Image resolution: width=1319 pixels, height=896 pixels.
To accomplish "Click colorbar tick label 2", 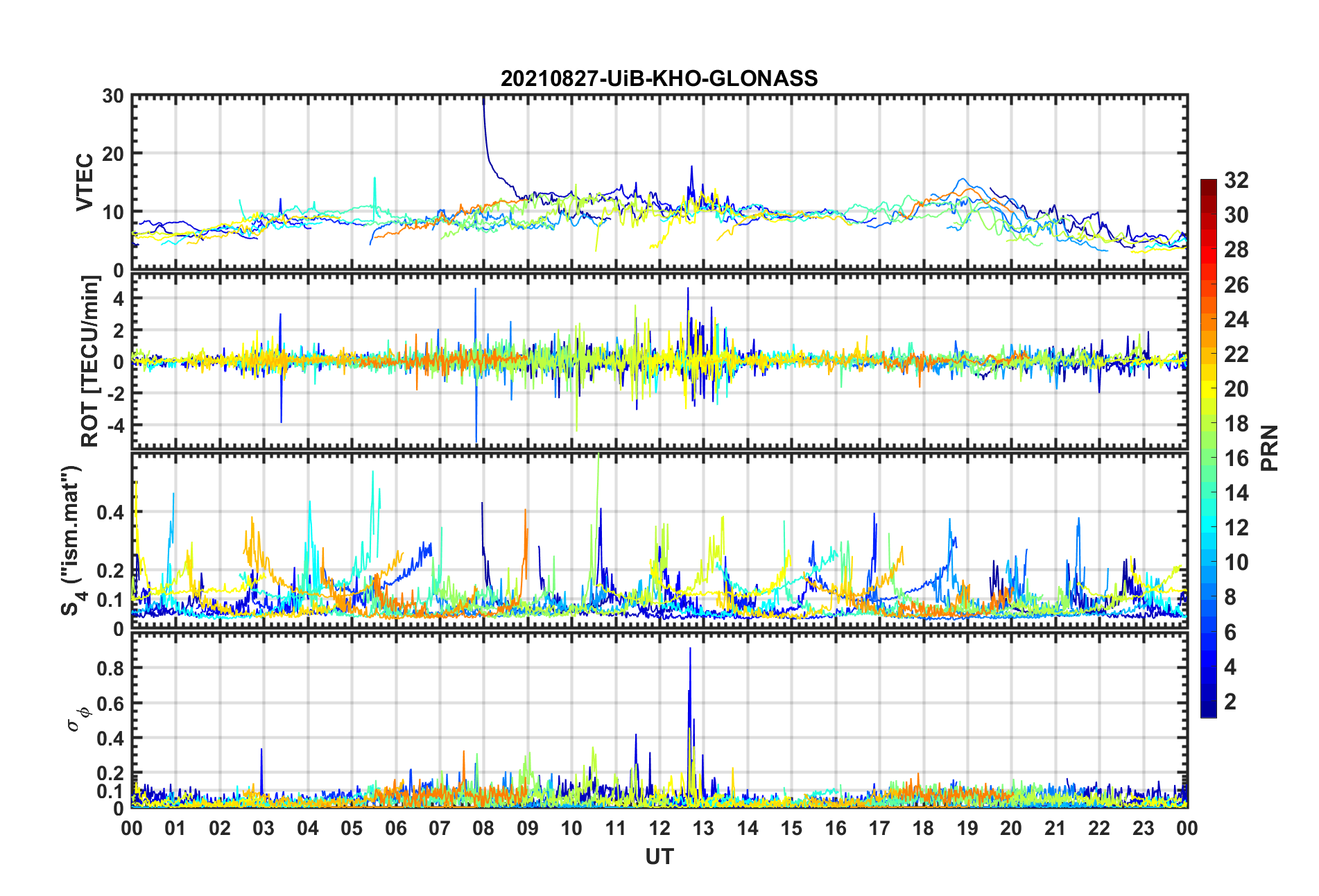I will tap(1230, 702).
